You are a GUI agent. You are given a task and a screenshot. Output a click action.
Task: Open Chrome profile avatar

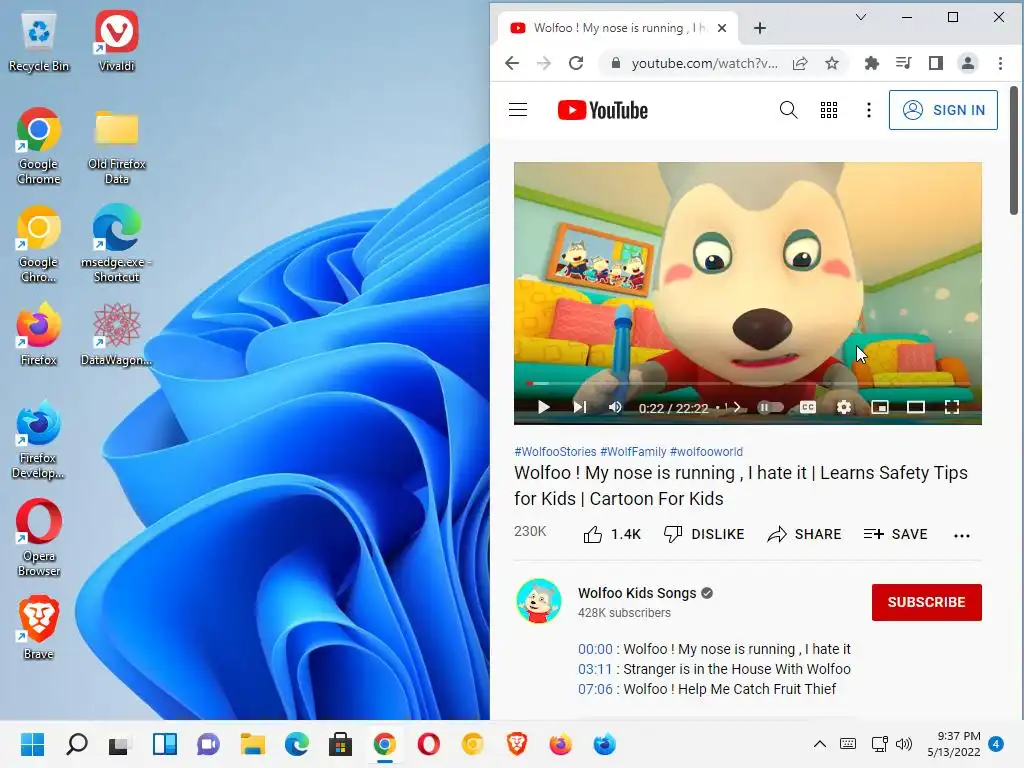(967, 63)
